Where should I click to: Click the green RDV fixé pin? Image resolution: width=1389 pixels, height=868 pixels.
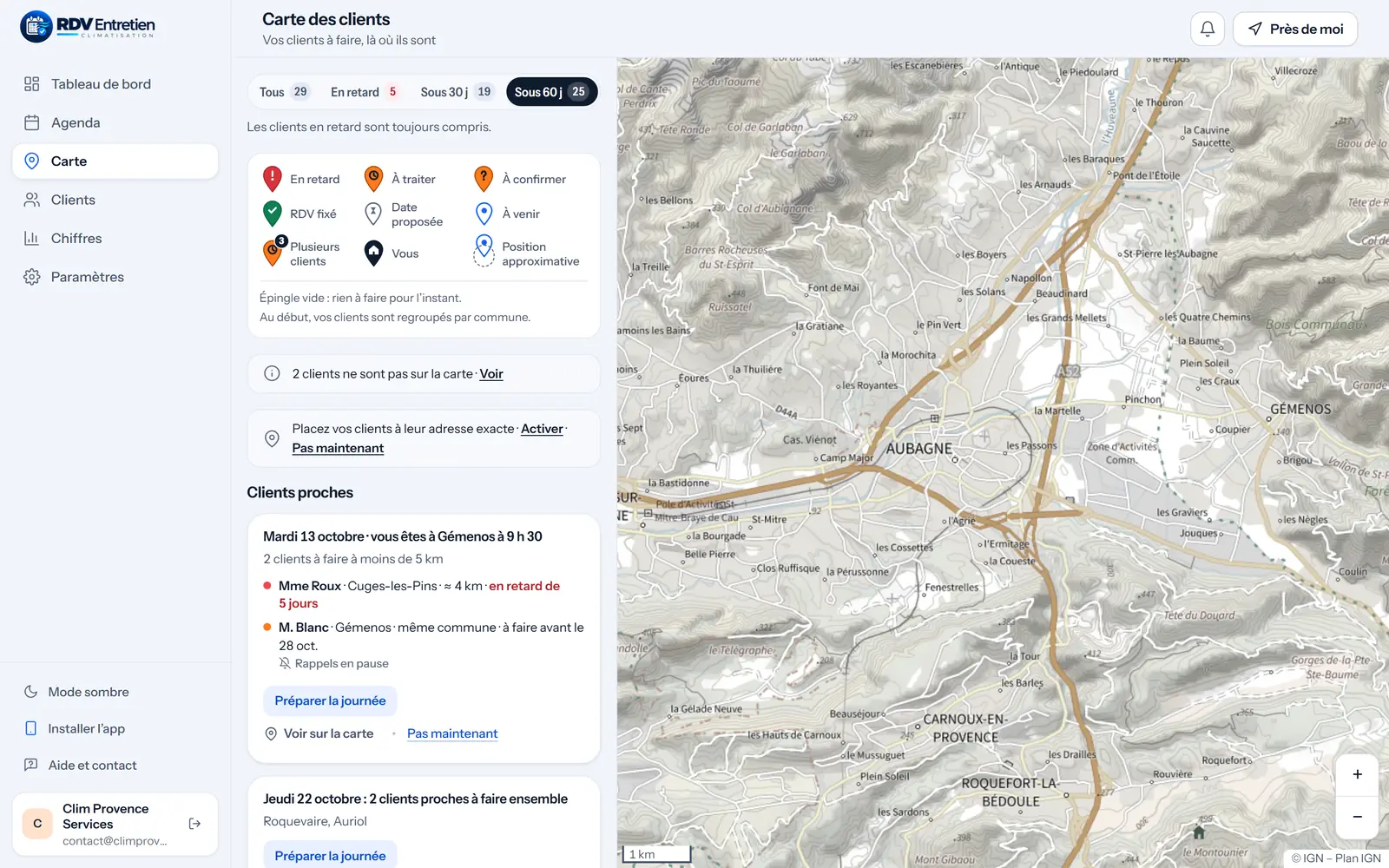pyautogui.click(x=273, y=214)
